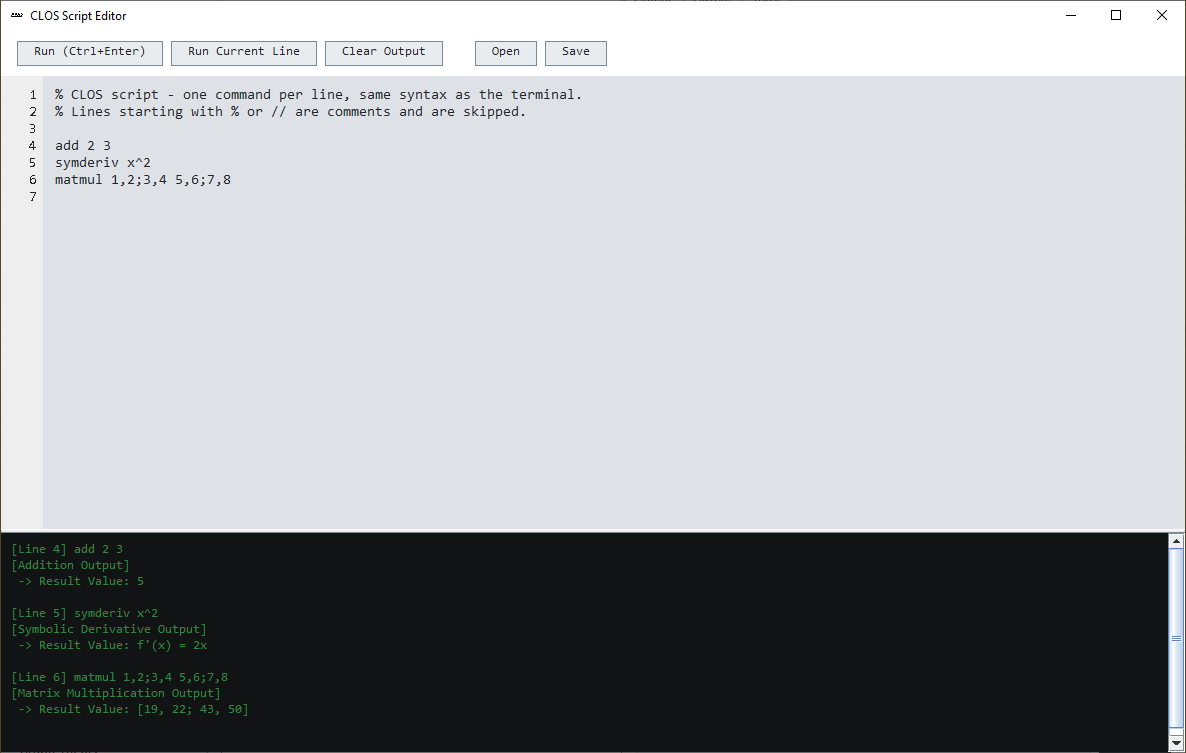The width and height of the screenshot is (1186, 753).
Task: Place cursor on 'symderiv x^2' line
Action: 103,163
